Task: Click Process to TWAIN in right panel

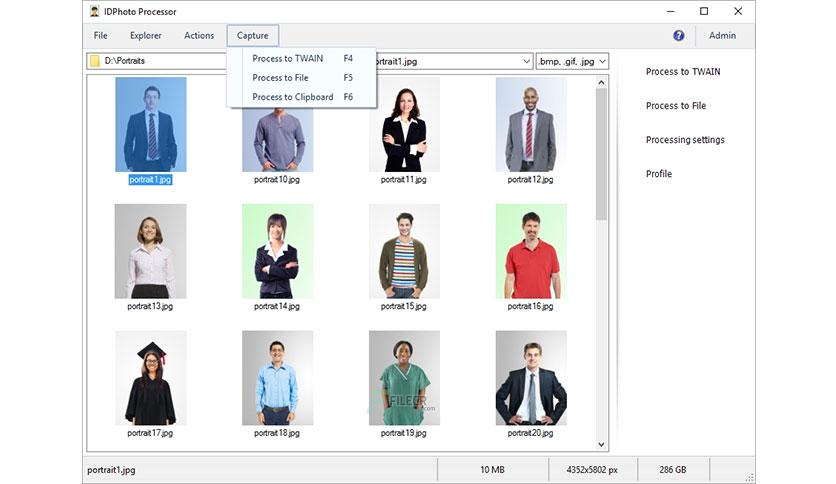Action: tap(682, 71)
